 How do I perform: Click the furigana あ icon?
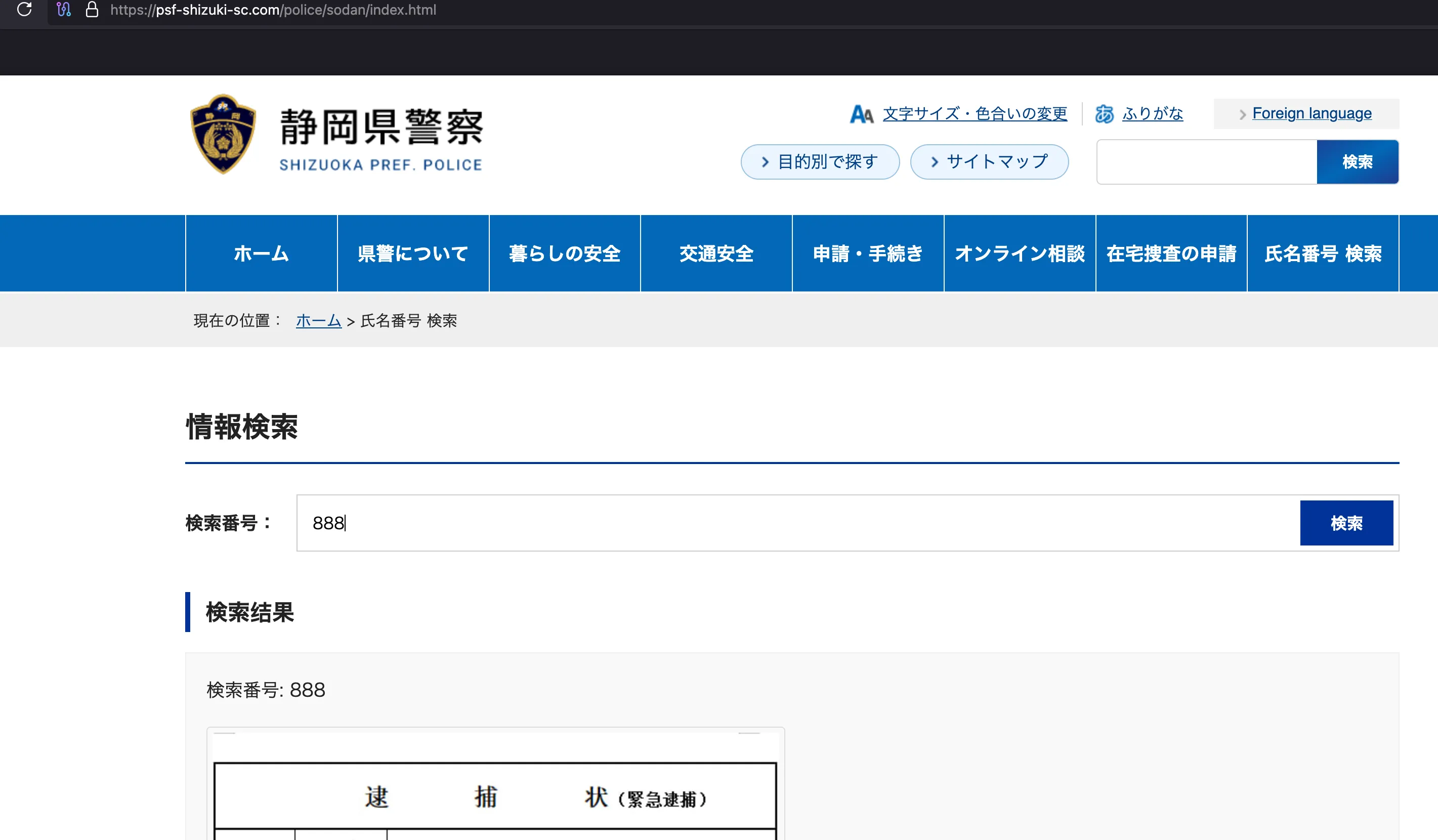pos(1104,114)
